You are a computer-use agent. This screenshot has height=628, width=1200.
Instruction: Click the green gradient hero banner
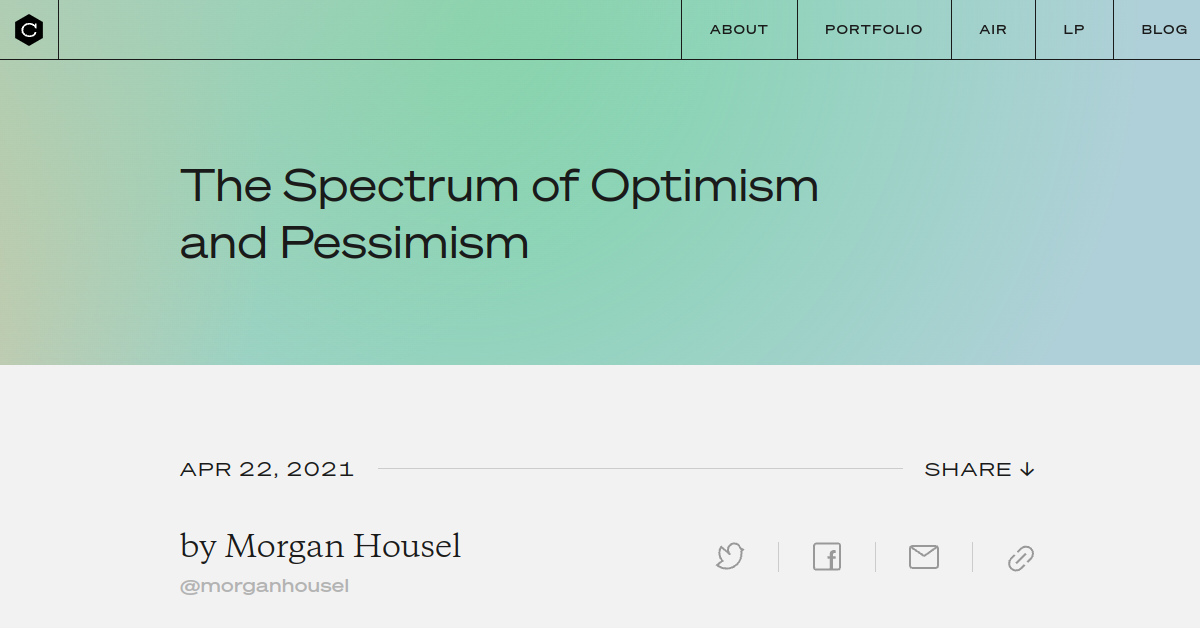pyautogui.click(x=600, y=330)
